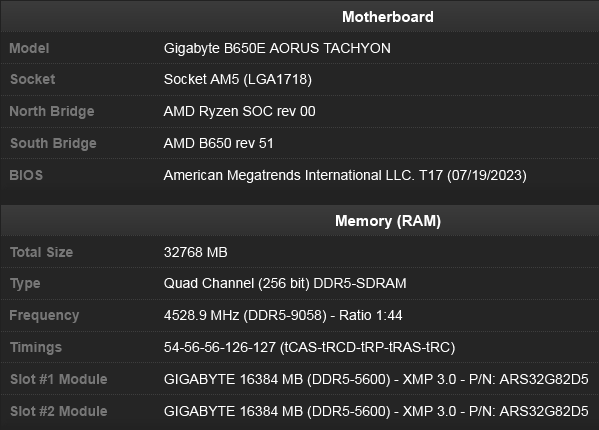Click the BIOS row label
Viewport: 599px width, 430px height.
point(26,175)
